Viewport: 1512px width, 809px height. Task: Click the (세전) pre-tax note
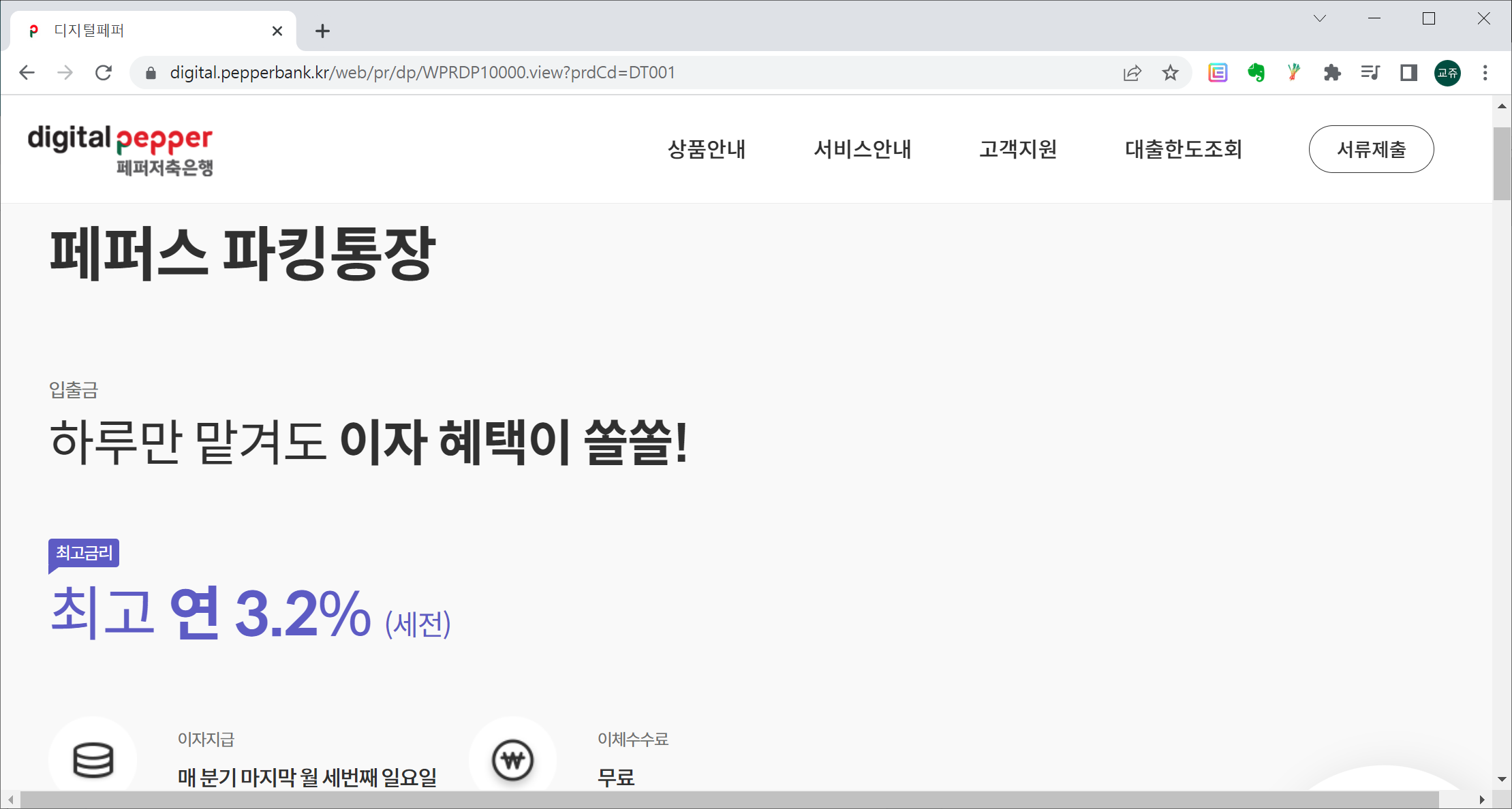point(418,623)
